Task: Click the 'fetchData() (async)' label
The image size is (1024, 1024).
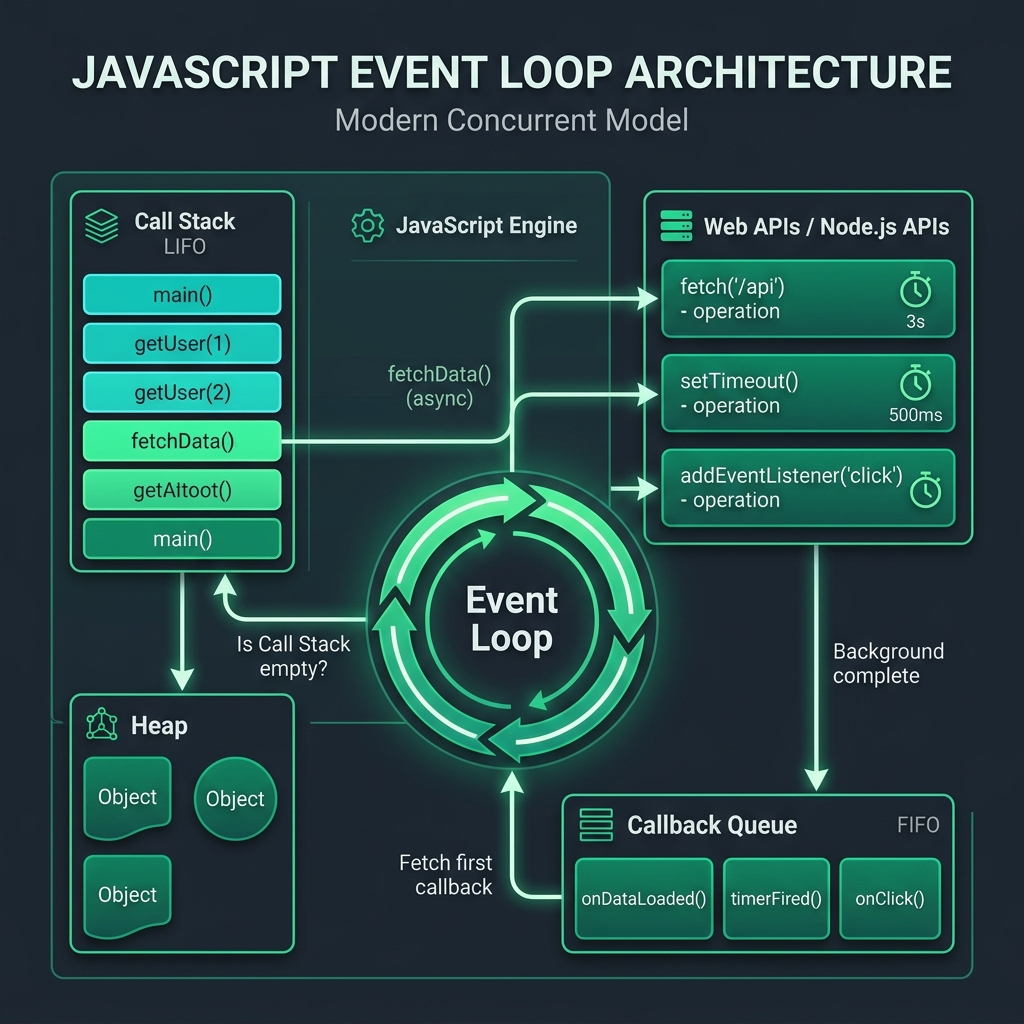Action: coord(440,386)
